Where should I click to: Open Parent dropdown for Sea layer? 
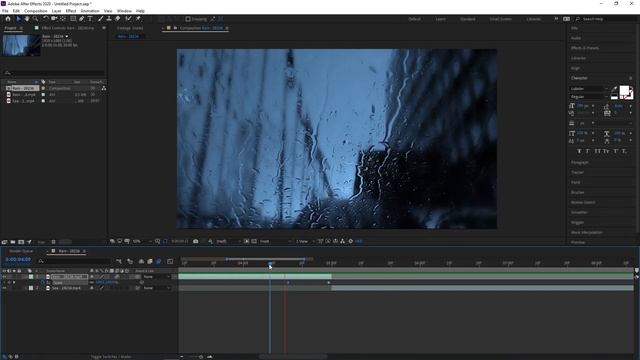157,288
